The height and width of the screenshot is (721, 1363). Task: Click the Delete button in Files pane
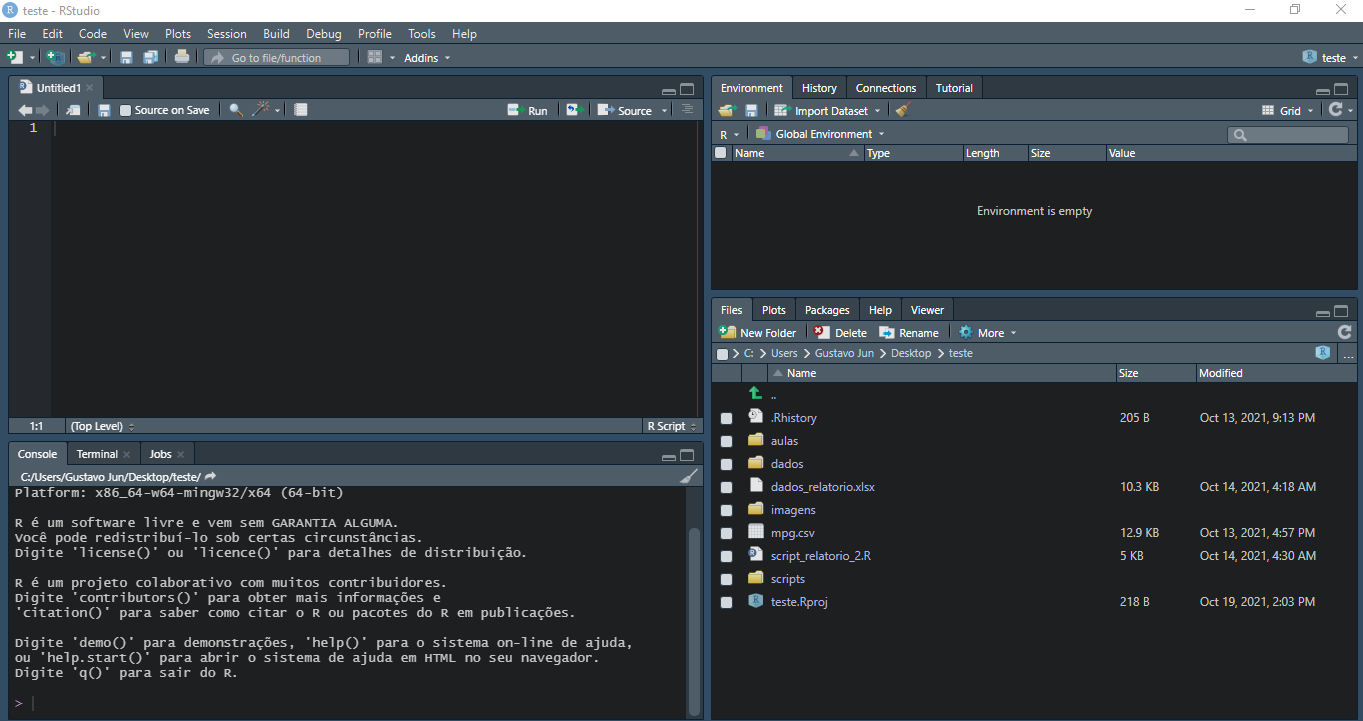click(840, 333)
